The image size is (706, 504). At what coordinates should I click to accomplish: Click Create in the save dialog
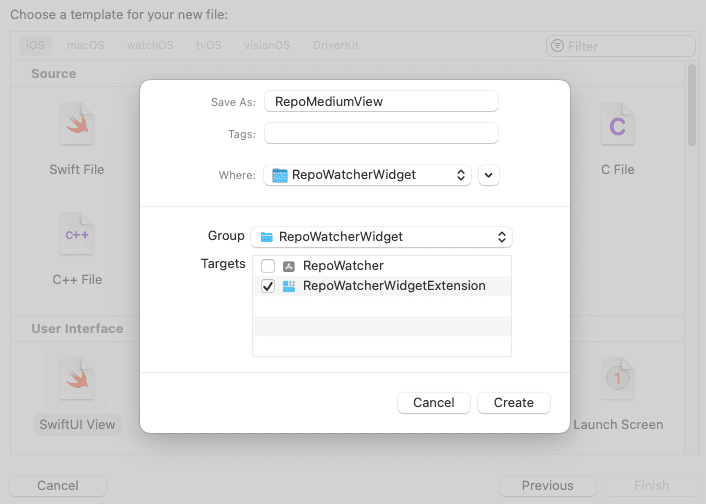point(514,403)
